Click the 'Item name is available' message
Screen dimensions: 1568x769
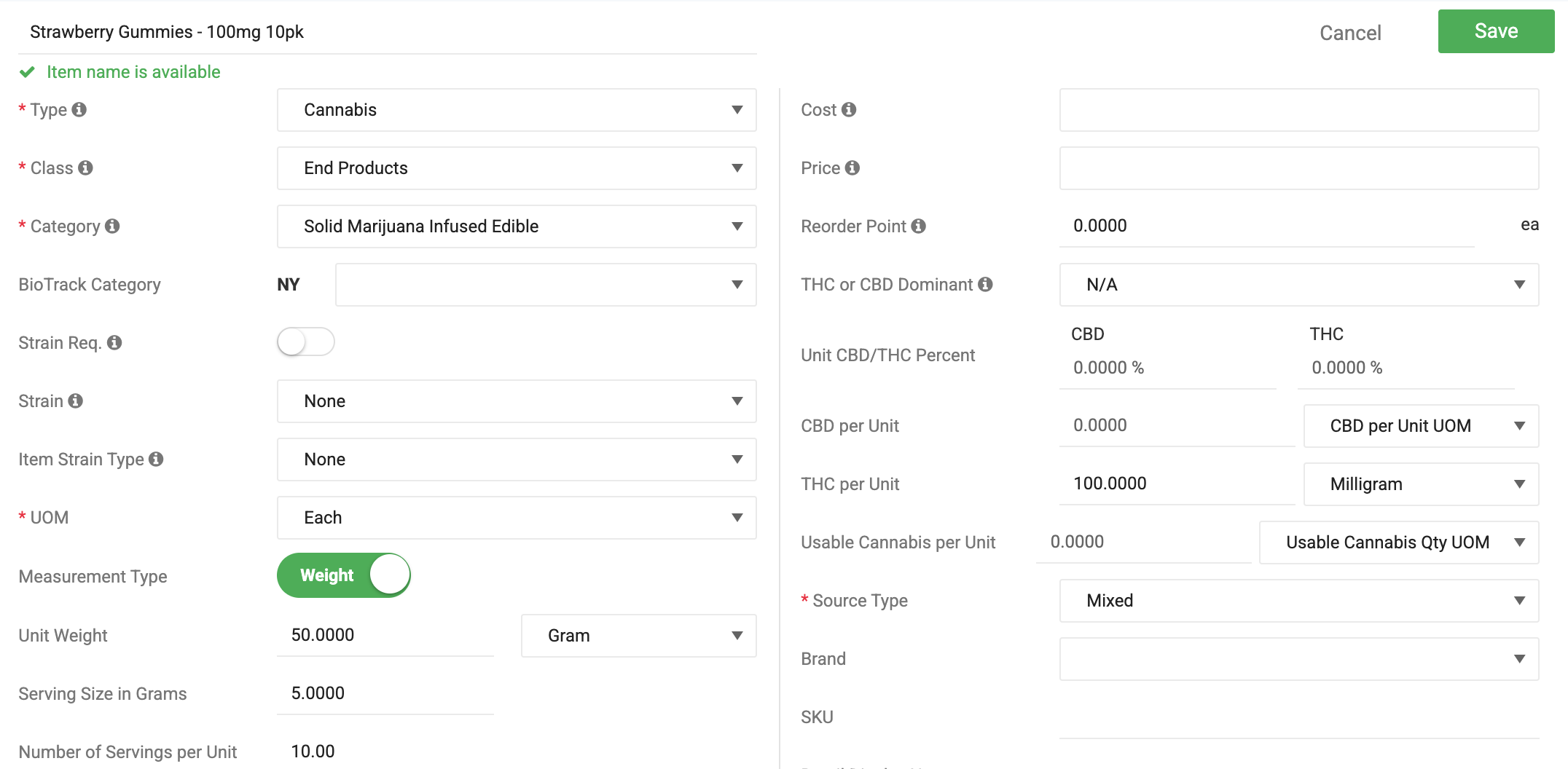tap(133, 72)
